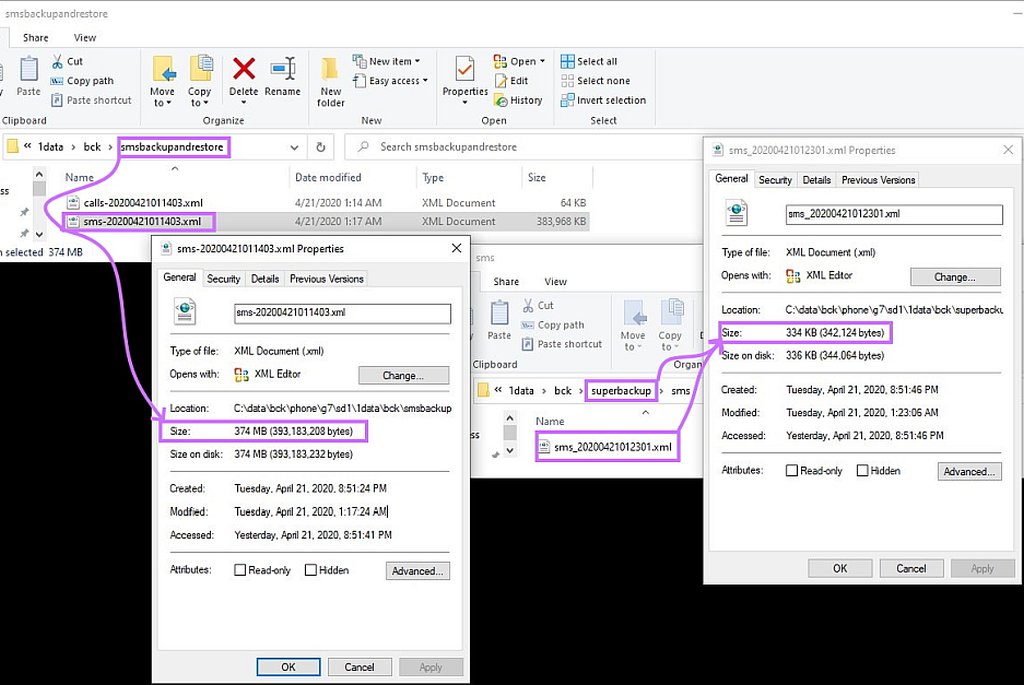Create a New folder
1024x685 pixels.
330,82
